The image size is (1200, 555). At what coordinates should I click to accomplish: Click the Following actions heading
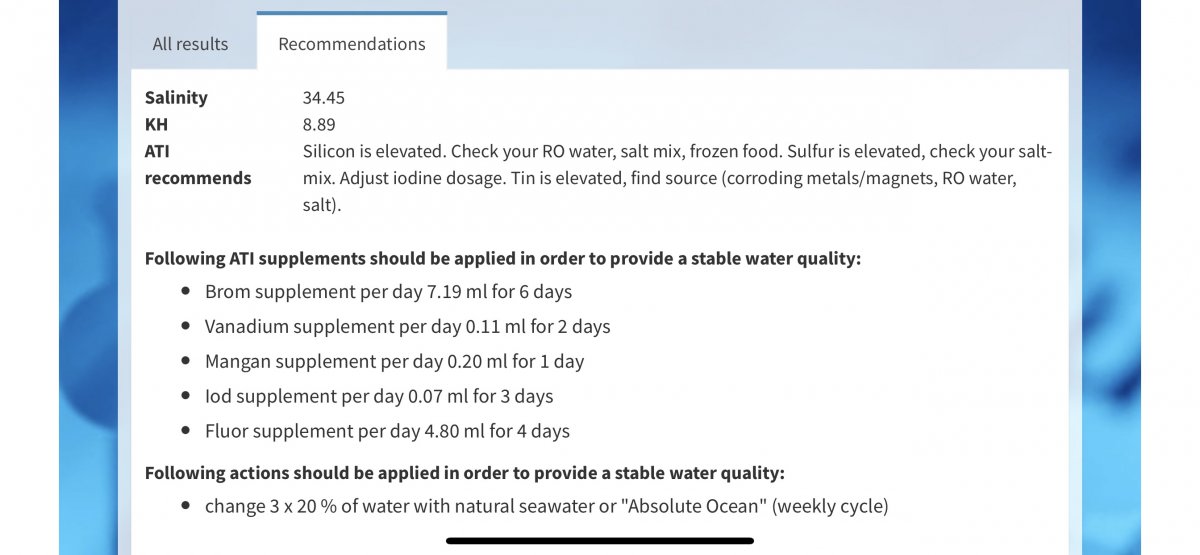464,473
